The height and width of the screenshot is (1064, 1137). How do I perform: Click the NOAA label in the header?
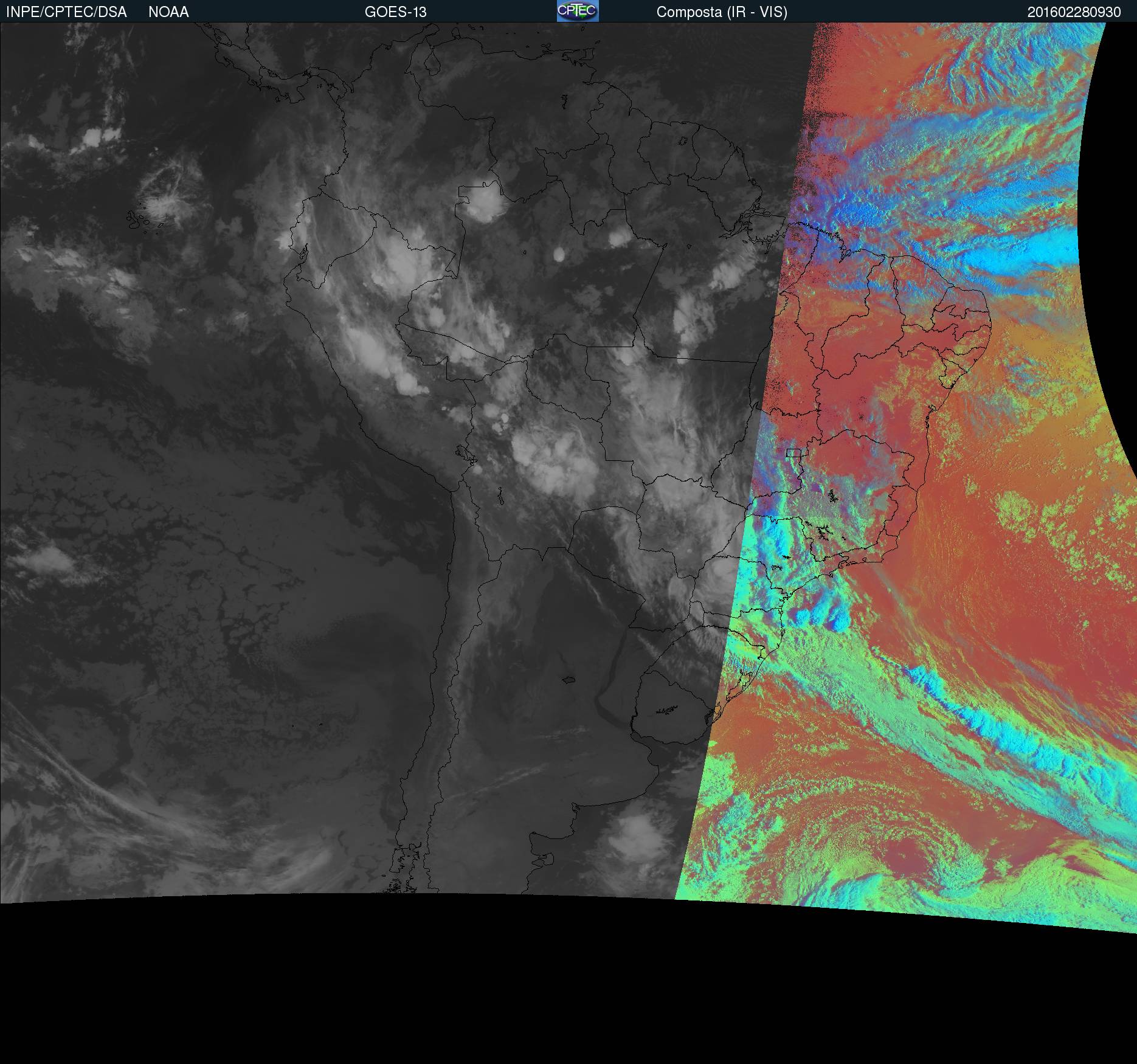point(168,12)
